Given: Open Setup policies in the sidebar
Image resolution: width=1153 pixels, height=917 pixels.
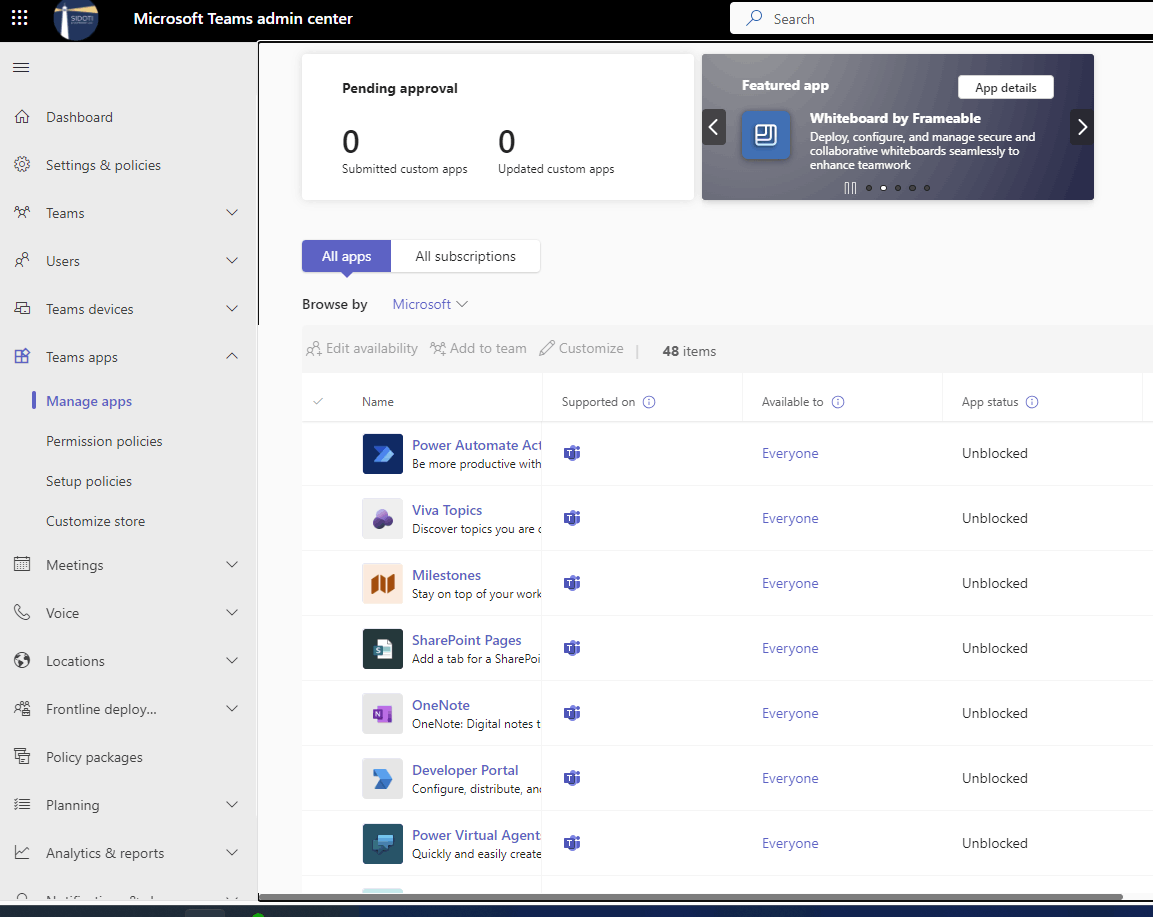Looking at the screenshot, I should 89,481.
